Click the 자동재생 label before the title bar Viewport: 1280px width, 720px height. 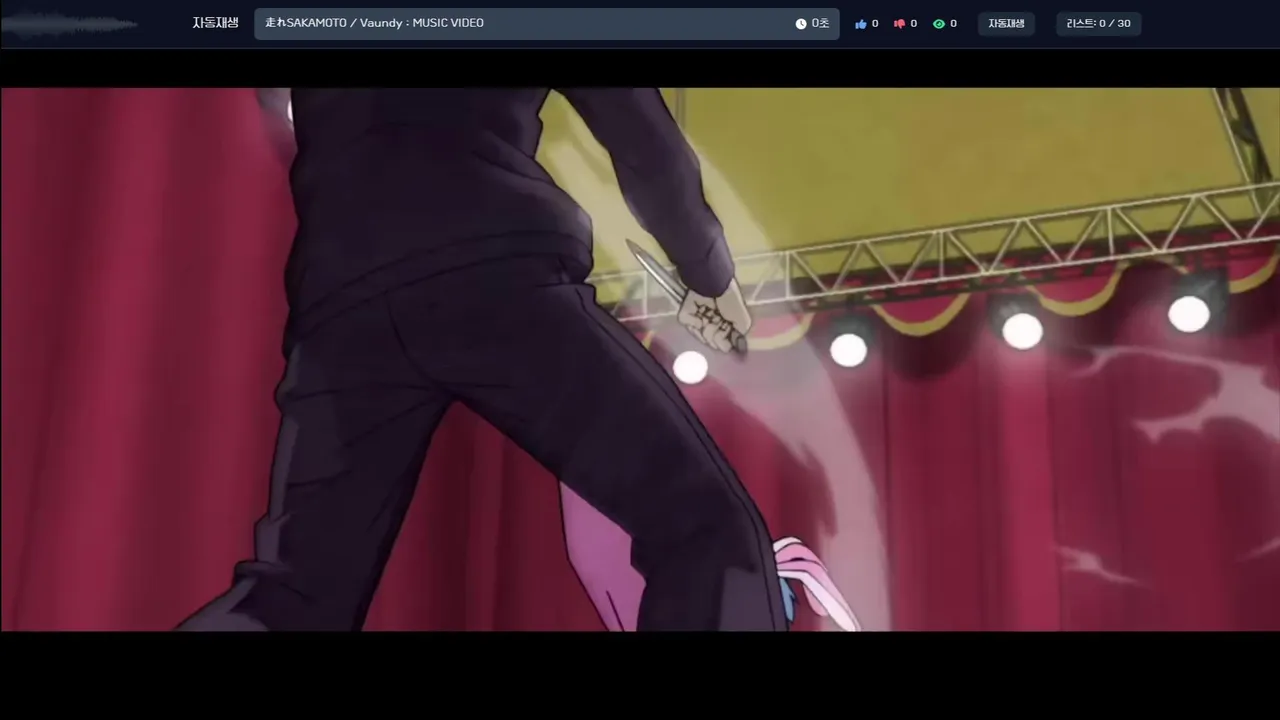pos(216,23)
